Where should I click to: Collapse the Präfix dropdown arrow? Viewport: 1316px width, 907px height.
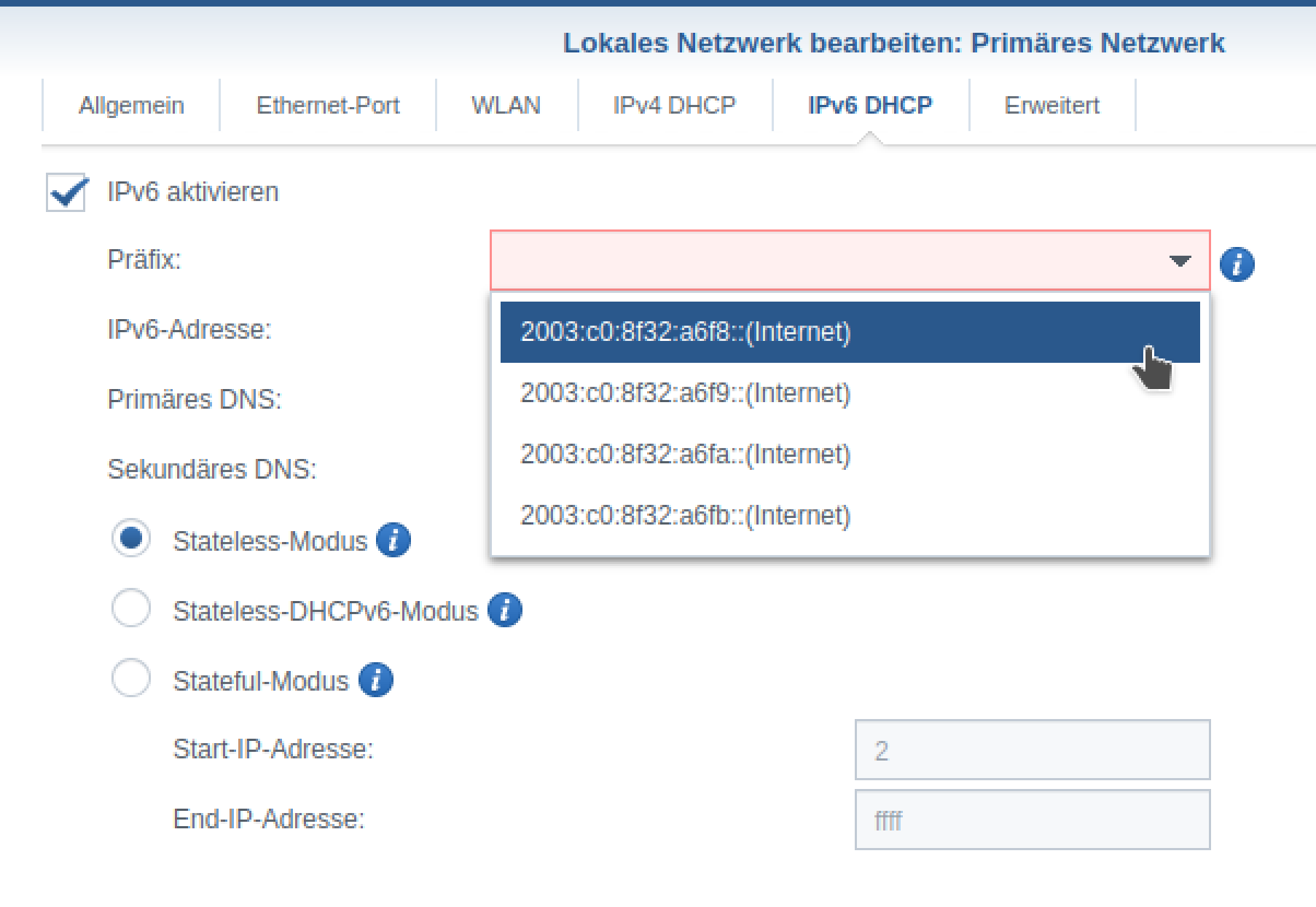pos(1180,261)
